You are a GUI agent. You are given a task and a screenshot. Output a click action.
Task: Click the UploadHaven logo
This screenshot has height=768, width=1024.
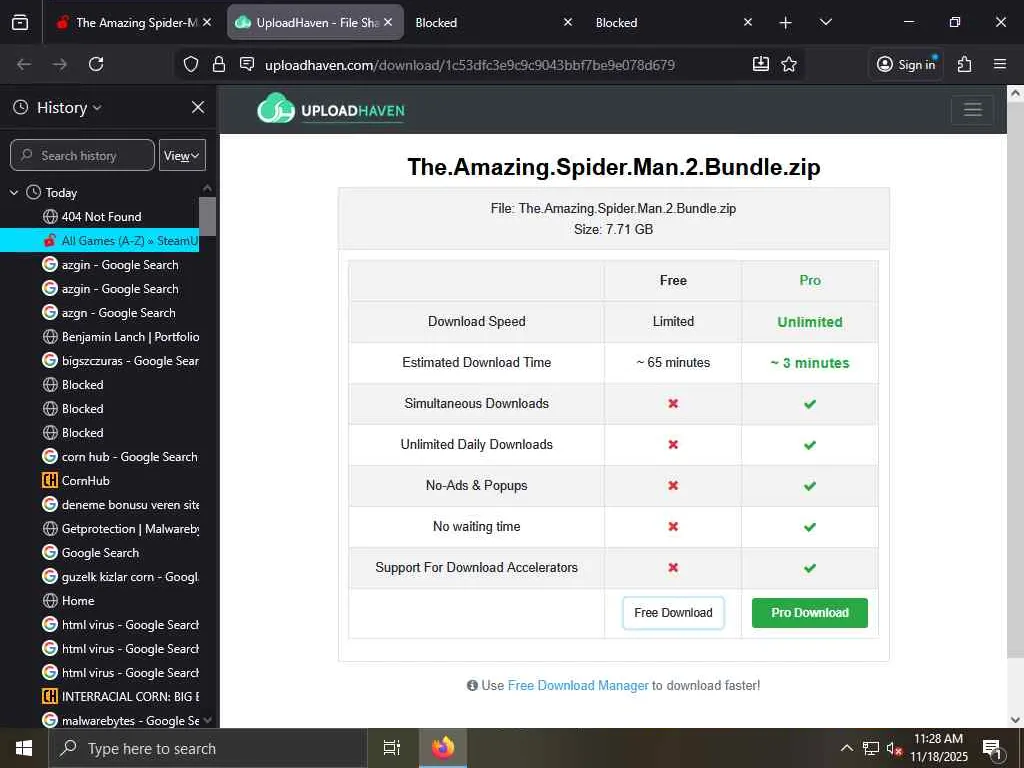point(331,109)
